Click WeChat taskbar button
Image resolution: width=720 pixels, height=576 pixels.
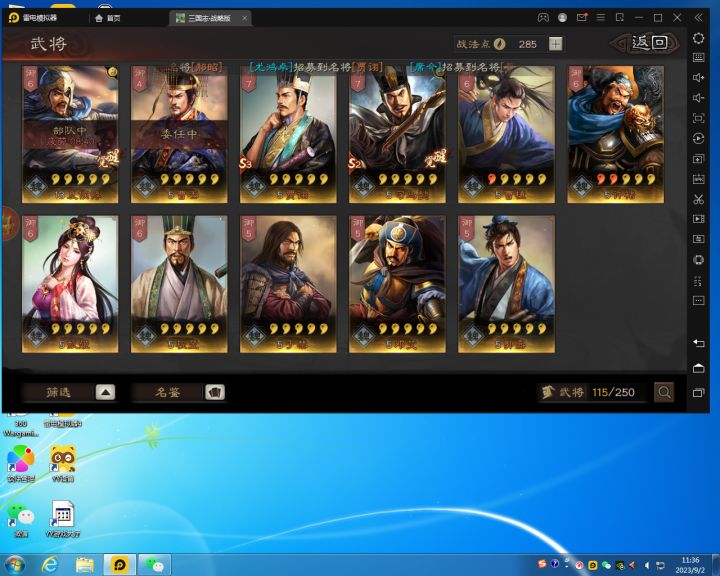click(x=155, y=565)
